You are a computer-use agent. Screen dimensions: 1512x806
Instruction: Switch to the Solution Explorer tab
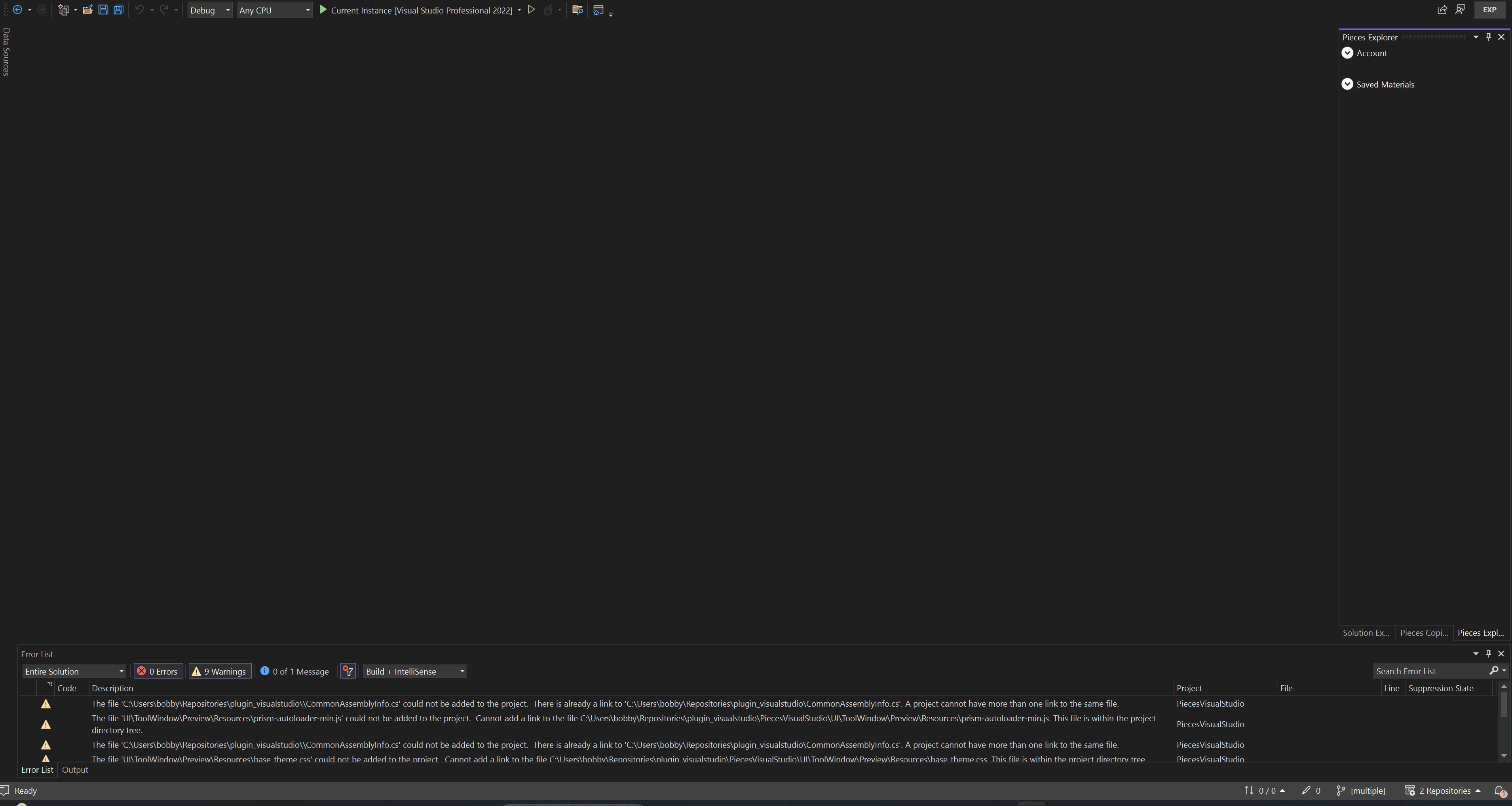click(1366, 632)
